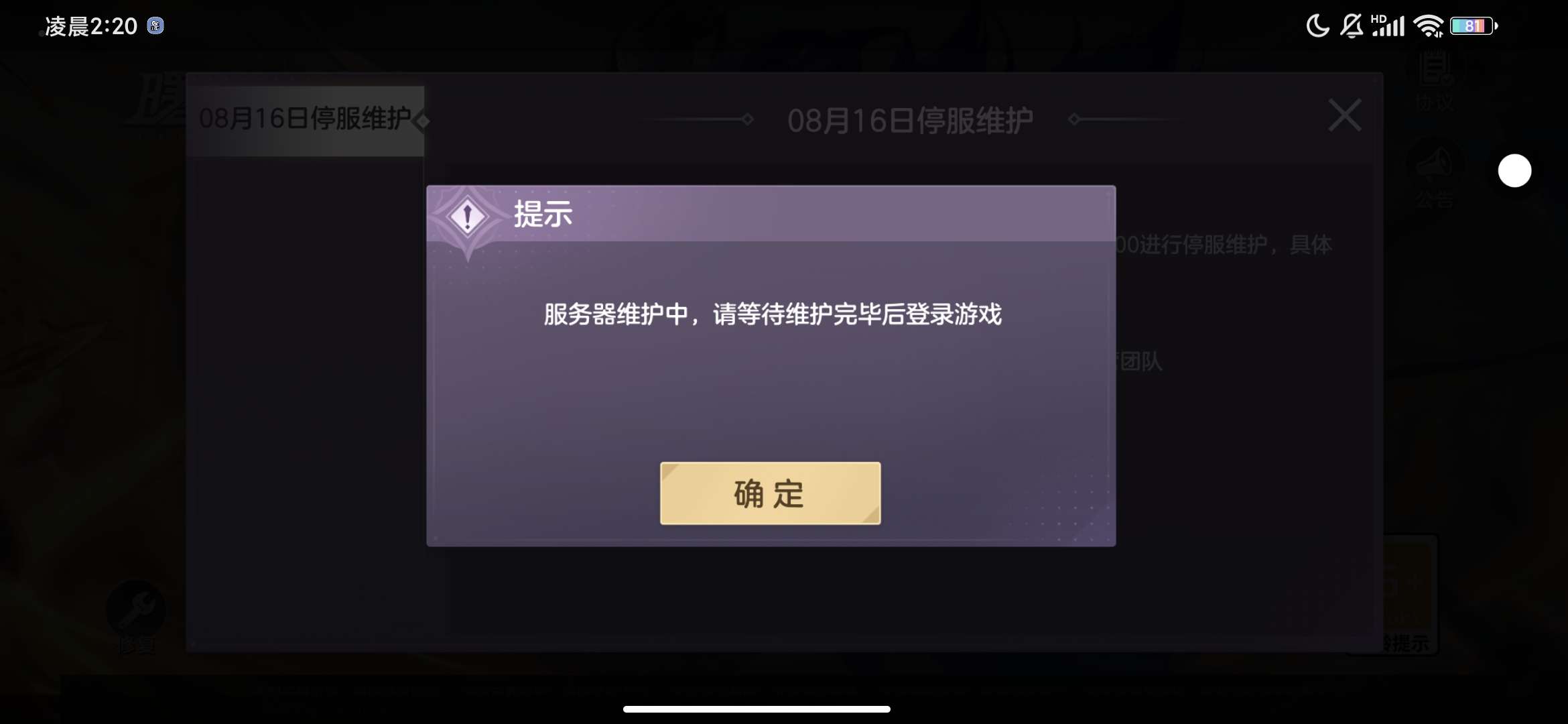
Task: Tap the home indicator bar at the bottom
Action: click(757, 709)
